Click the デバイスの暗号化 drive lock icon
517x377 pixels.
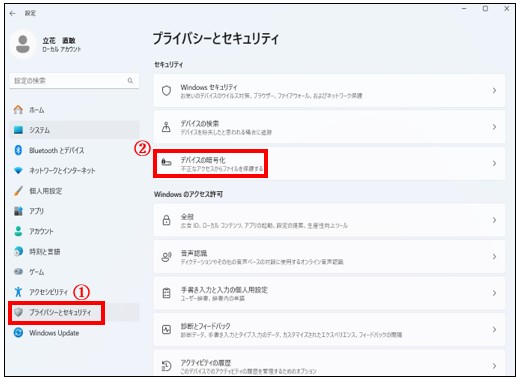166,163
